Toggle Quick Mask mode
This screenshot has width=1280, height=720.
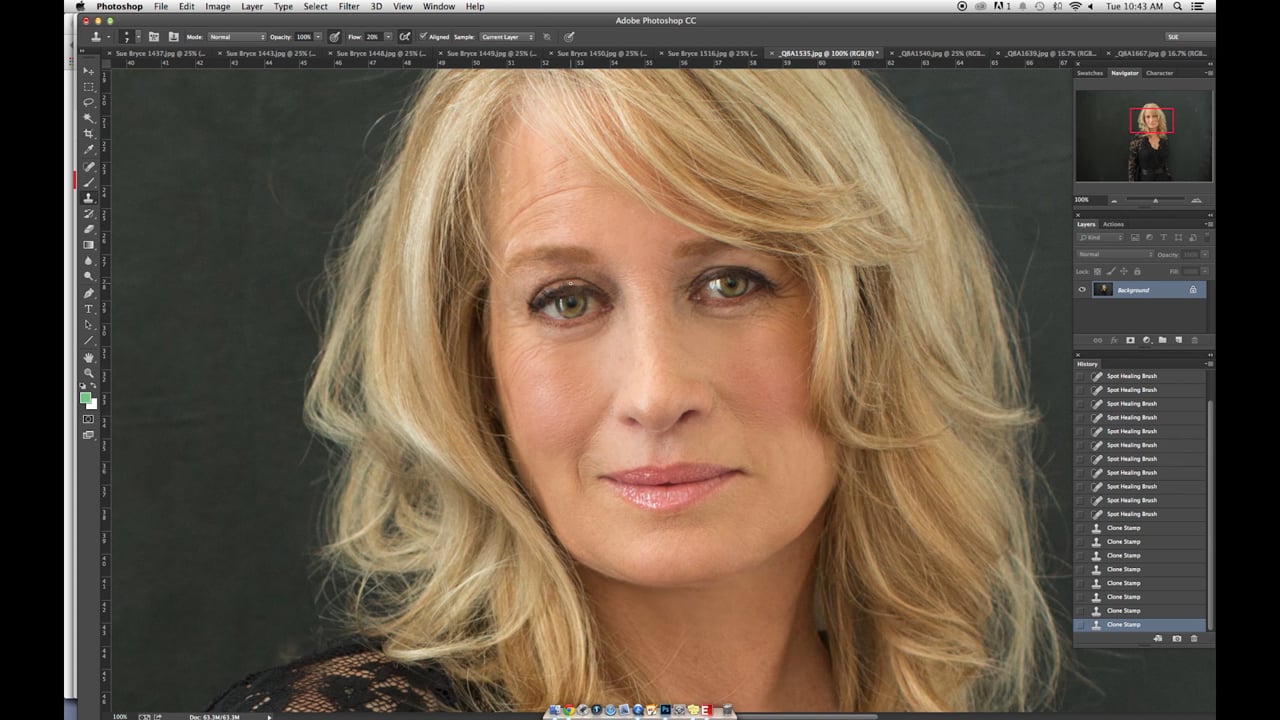[x=89, y=419]
